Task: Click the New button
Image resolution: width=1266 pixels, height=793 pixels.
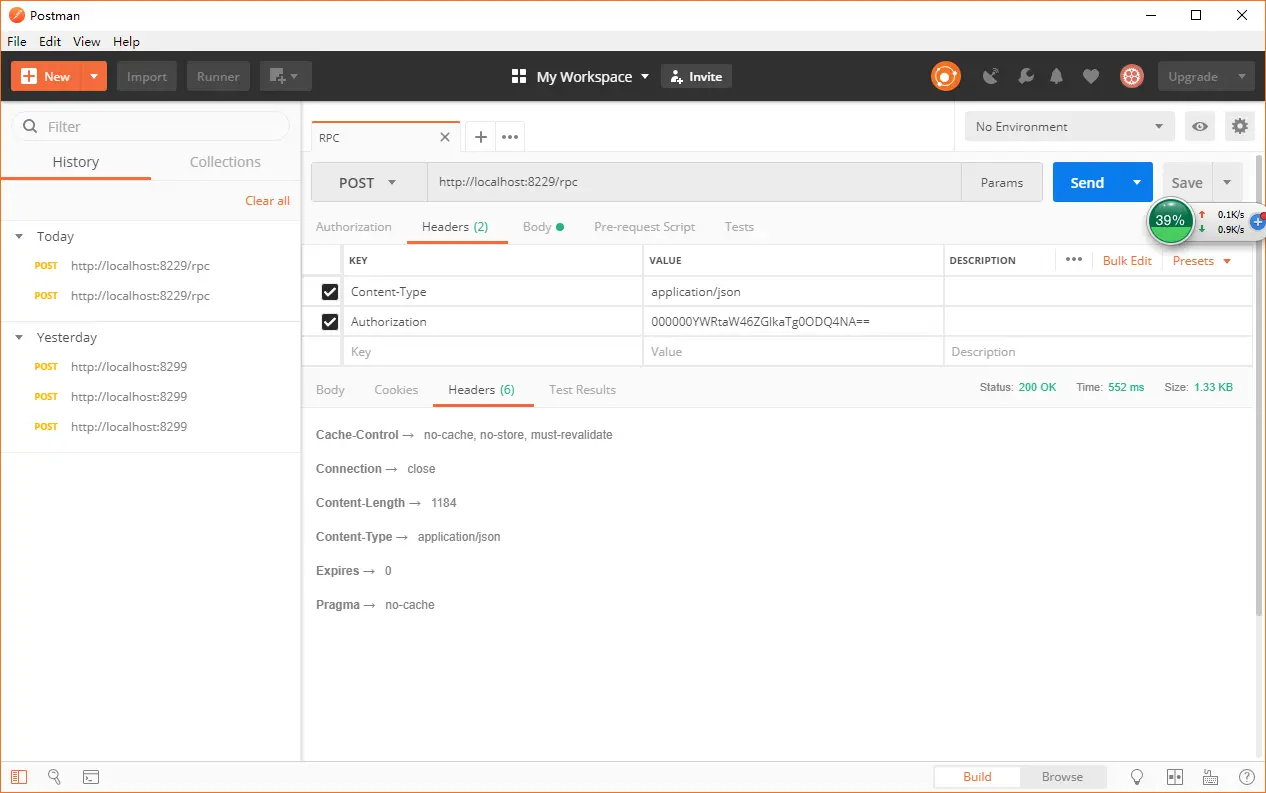Action: 46,76
